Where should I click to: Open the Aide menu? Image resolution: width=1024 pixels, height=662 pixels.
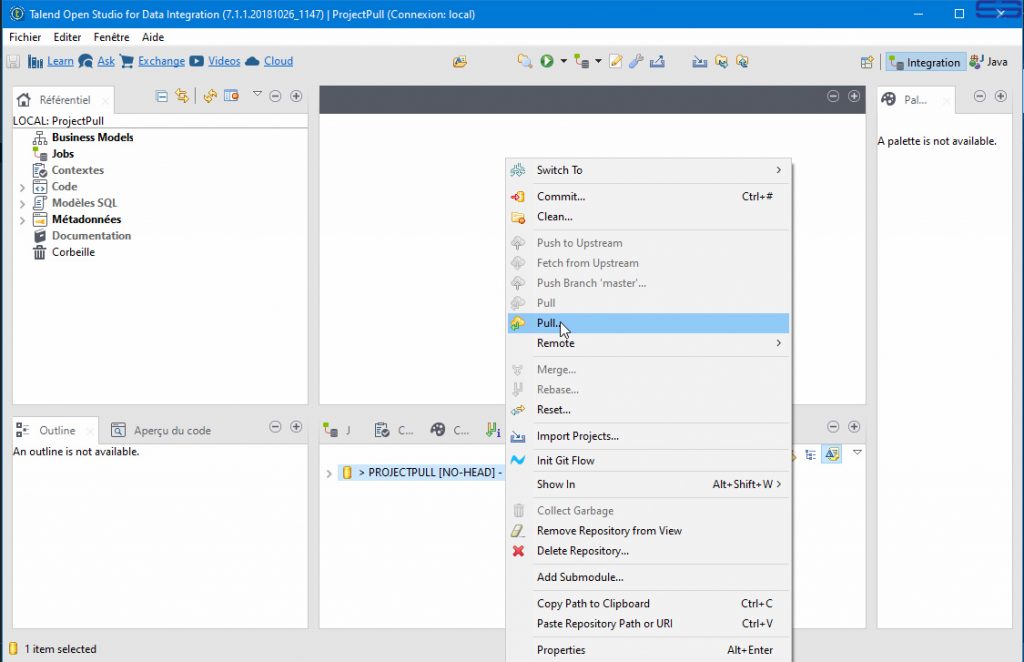153,37
